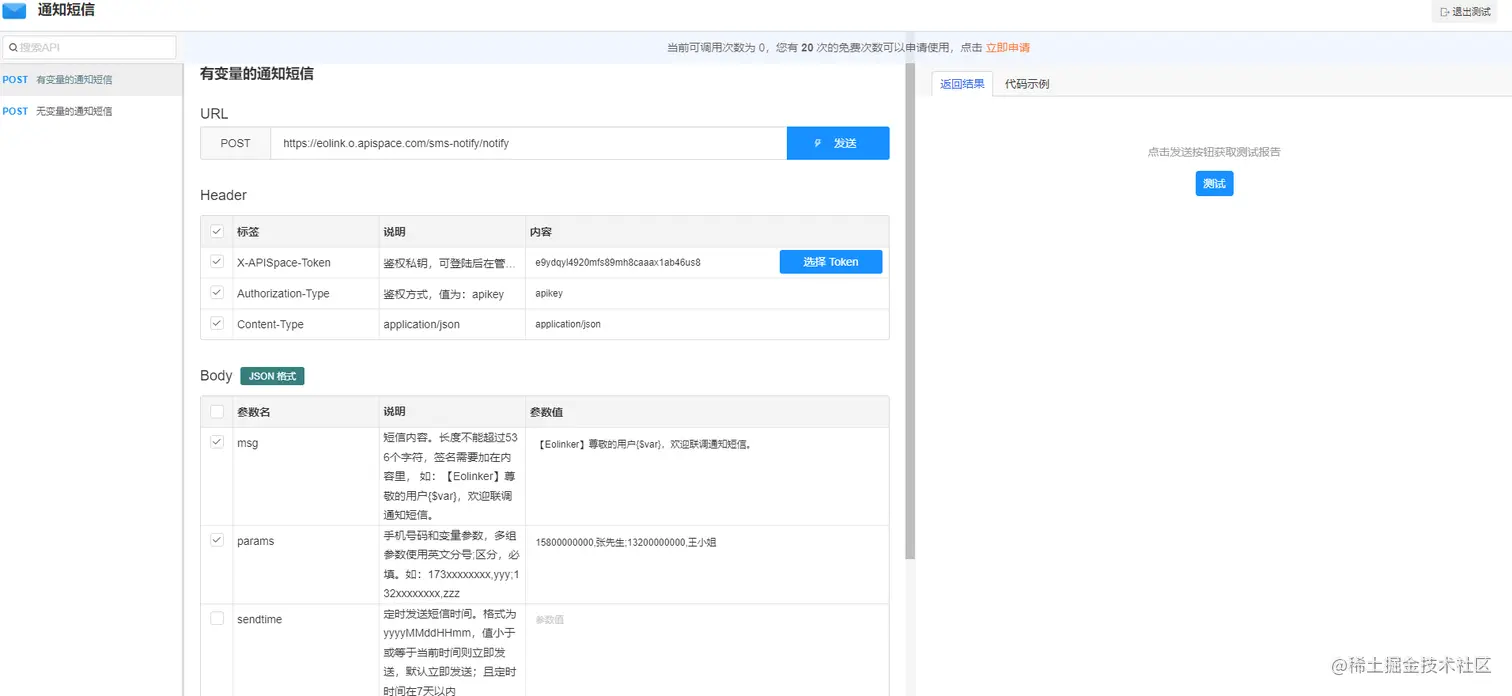
Task: Click the Authorization-Type apikey value field
Action: point(706,294)
